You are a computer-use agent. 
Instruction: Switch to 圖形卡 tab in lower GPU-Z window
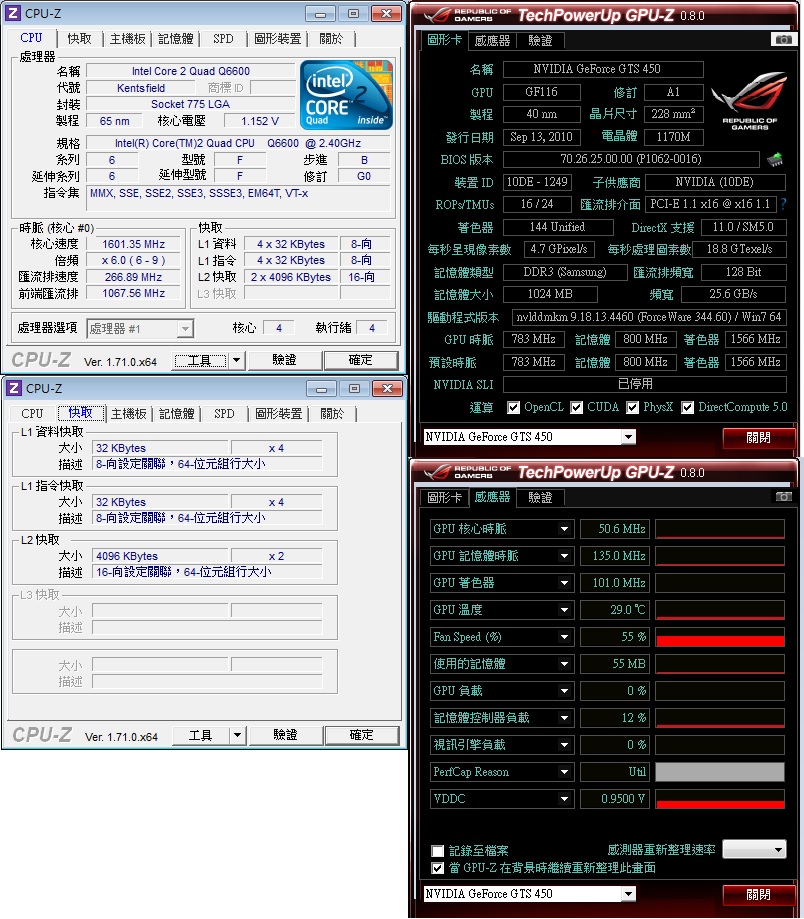[444, 498]
